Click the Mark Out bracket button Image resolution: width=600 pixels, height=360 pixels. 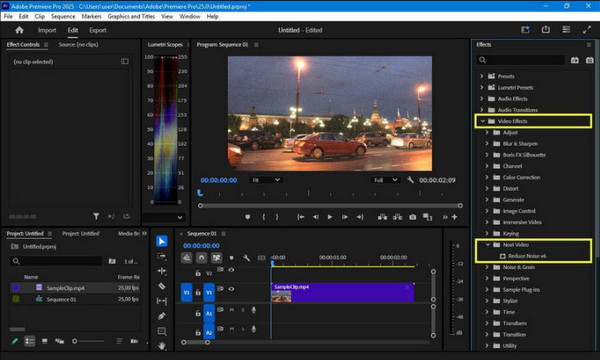point(277,217)
